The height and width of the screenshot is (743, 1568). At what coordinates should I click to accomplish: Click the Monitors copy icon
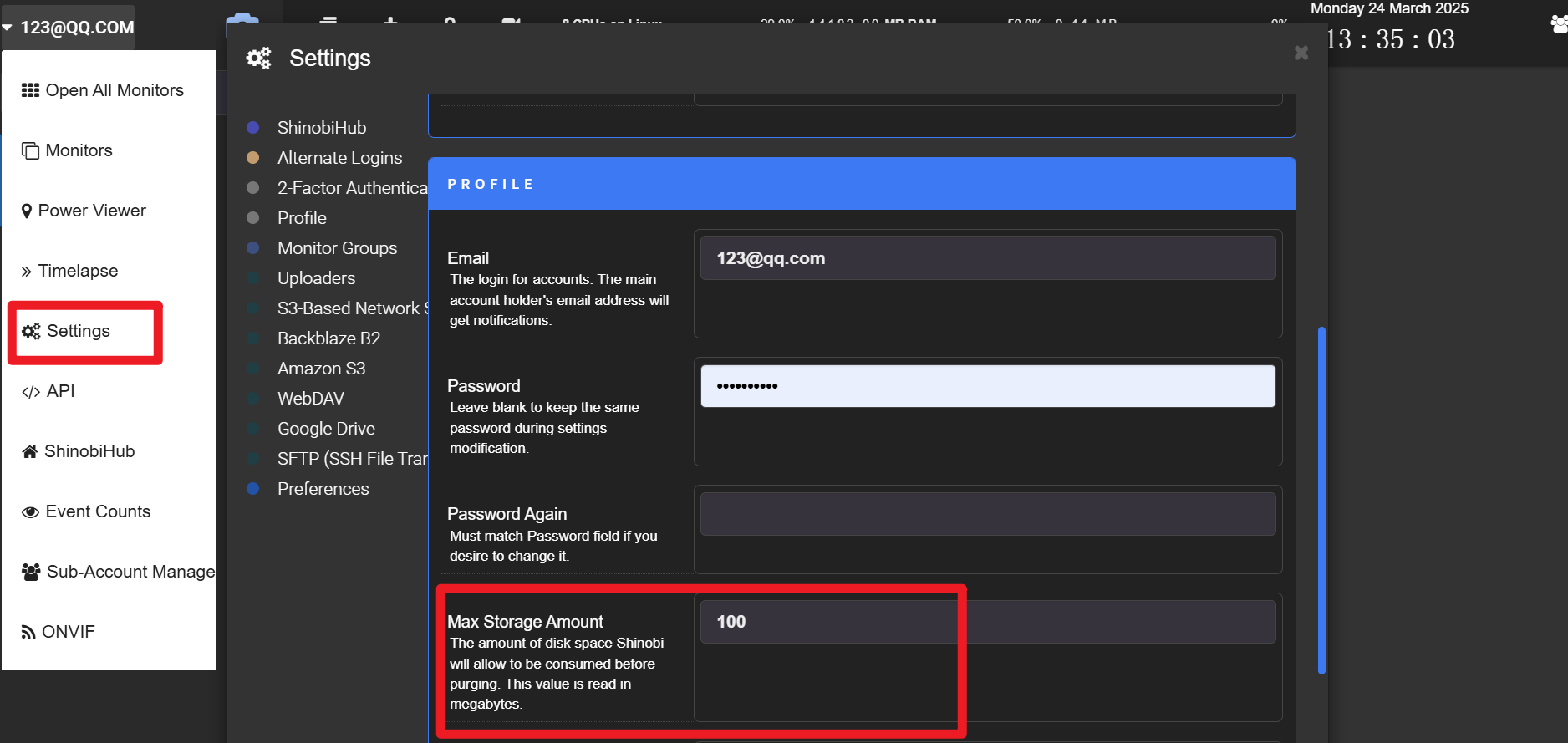30,150
